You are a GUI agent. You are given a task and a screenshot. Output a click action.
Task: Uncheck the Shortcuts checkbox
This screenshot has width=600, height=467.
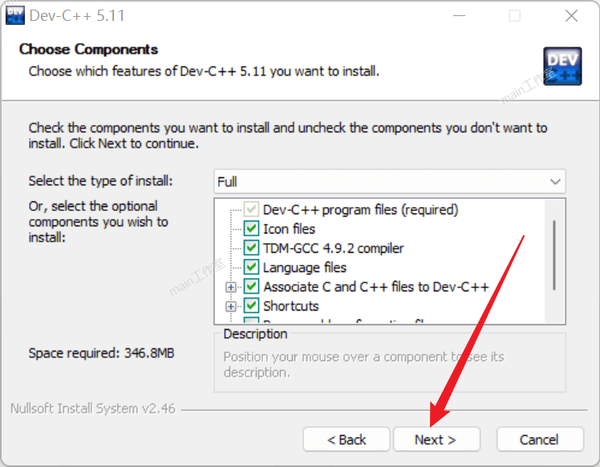tap(251, 305)
